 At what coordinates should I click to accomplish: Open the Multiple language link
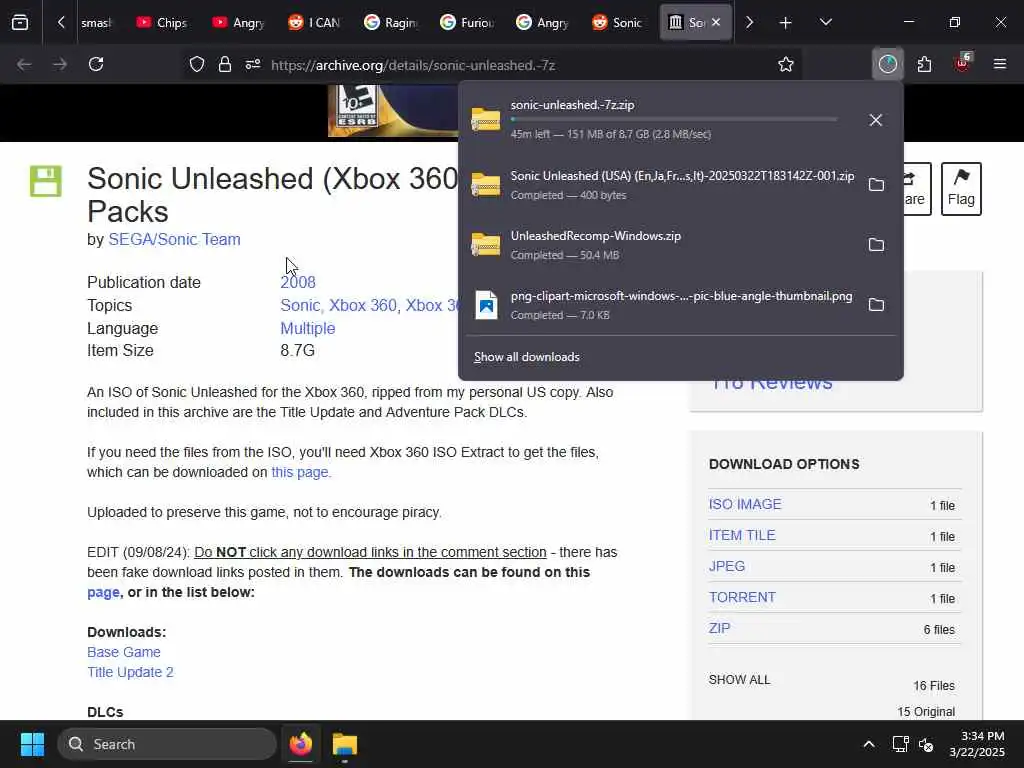(308, 328)
